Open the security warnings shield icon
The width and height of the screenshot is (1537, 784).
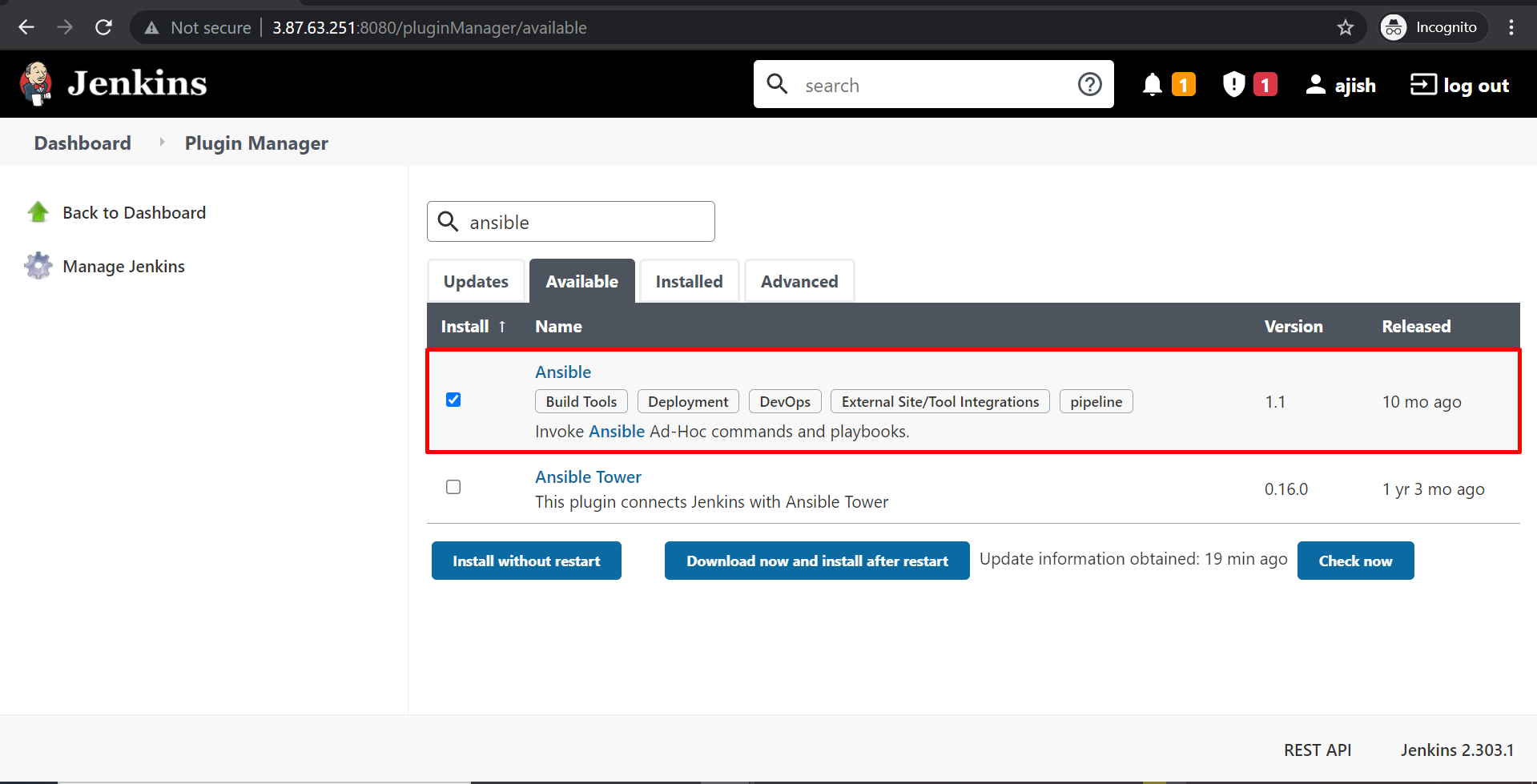point(1233,84)
